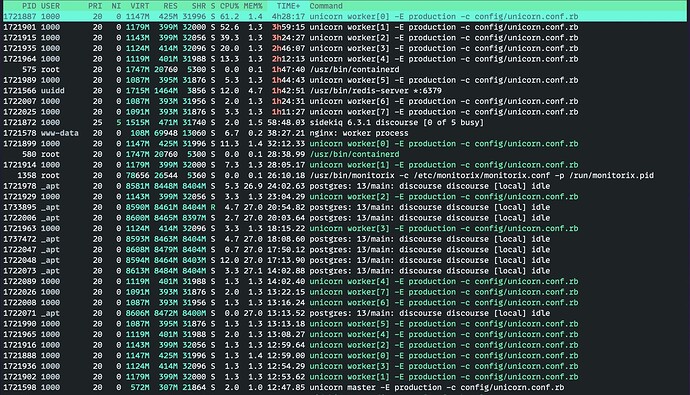Select unicorn worker[6] row with time 1h24:31
690x395 pixels.
pyautogui.click(x=345, y=101)
